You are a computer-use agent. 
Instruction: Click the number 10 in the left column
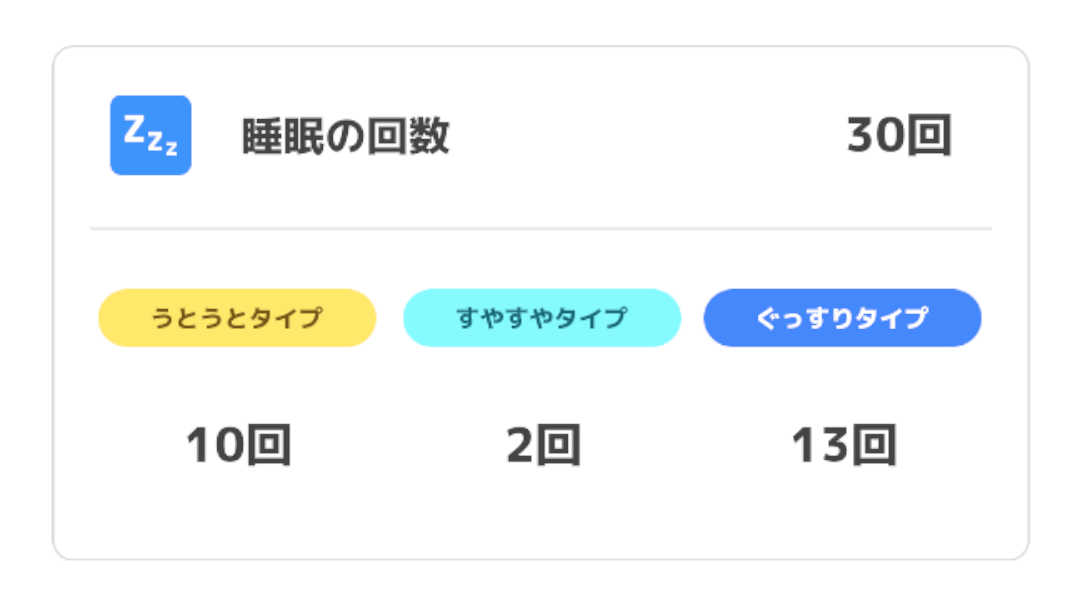pyautogui.click(x=215, y=445)
